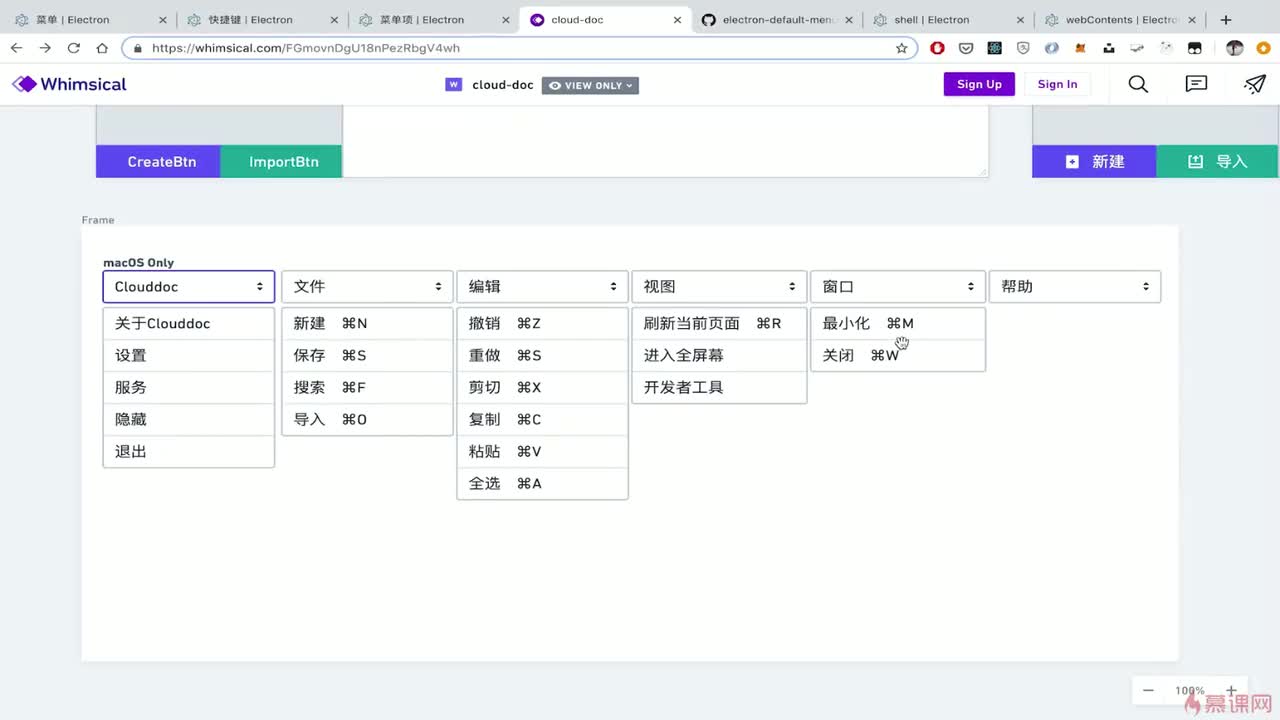Image resolution: width=1280 pixels, height=720 pixels.
Task: Close the cloud-doc browser tab
Action: [677, 19]
